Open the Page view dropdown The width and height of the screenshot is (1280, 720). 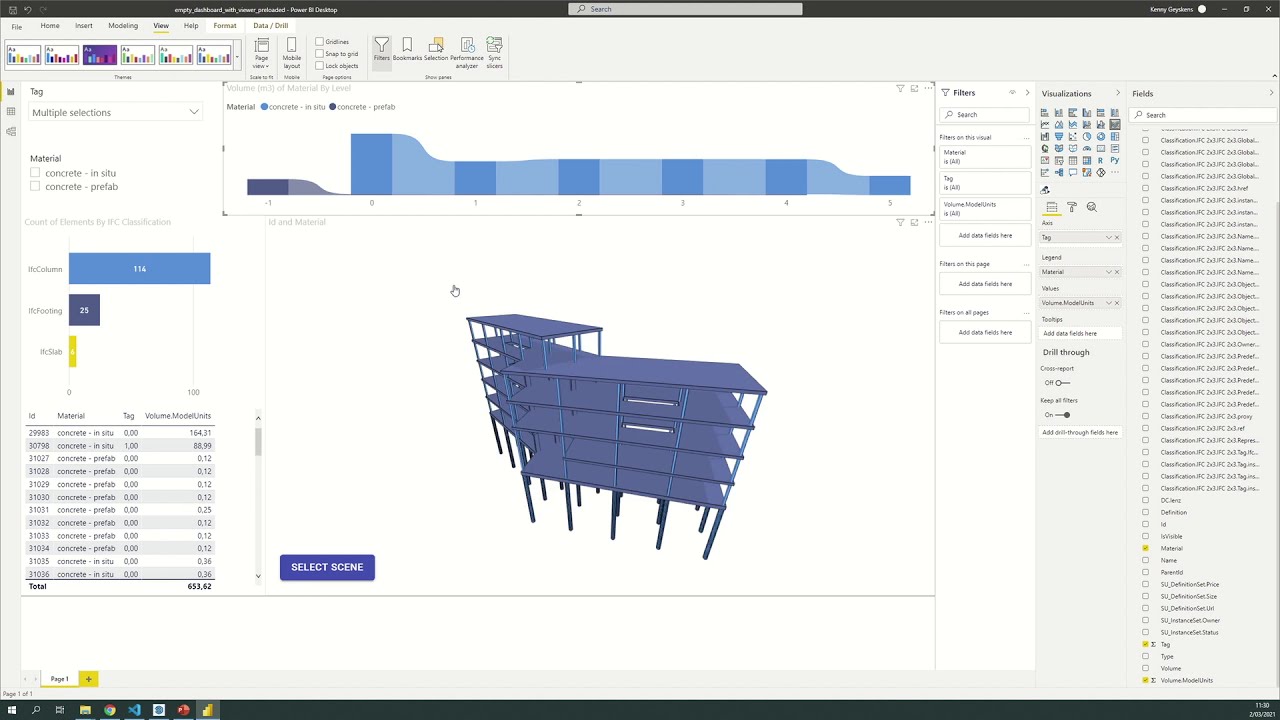pyautogui.click(x=261, y=53)
